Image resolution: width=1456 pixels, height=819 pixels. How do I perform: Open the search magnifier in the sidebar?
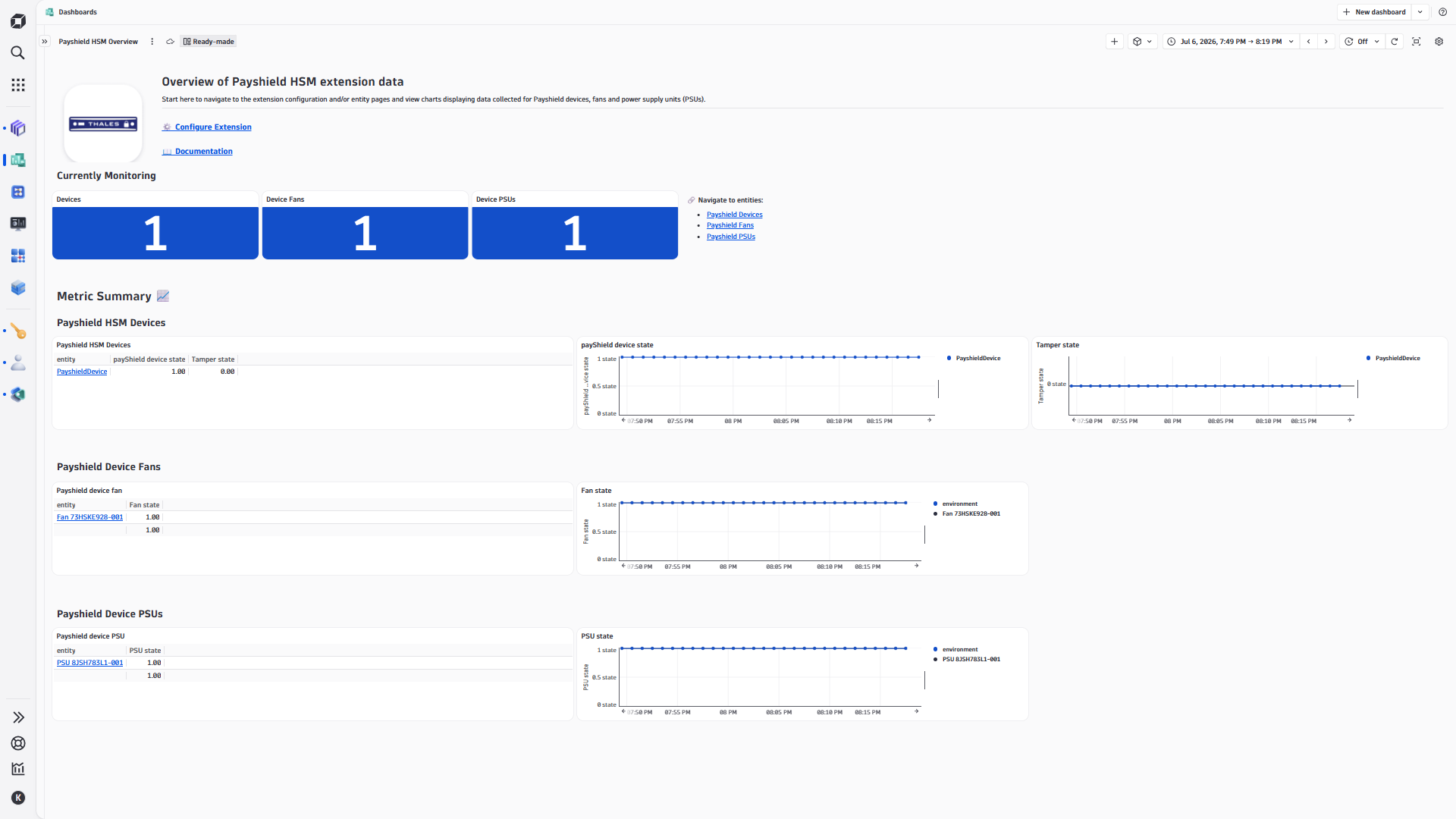(18, 52)
